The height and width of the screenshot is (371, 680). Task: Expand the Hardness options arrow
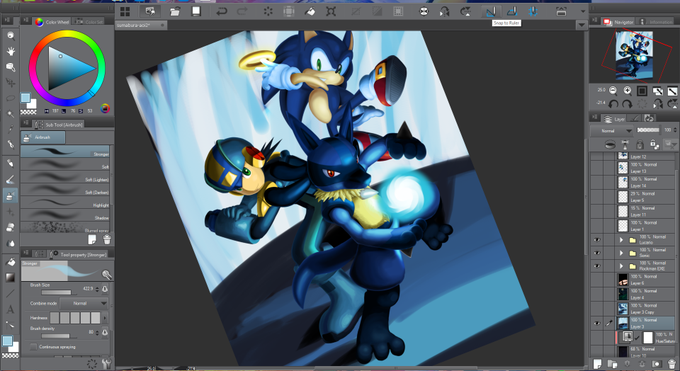click(105, 318)
